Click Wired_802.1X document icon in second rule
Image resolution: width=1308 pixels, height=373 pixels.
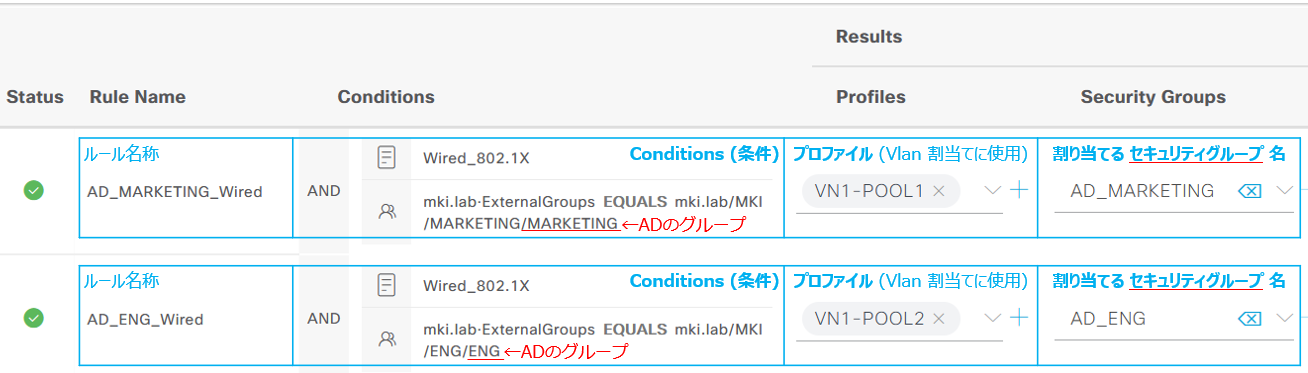[x=387, y=286]
